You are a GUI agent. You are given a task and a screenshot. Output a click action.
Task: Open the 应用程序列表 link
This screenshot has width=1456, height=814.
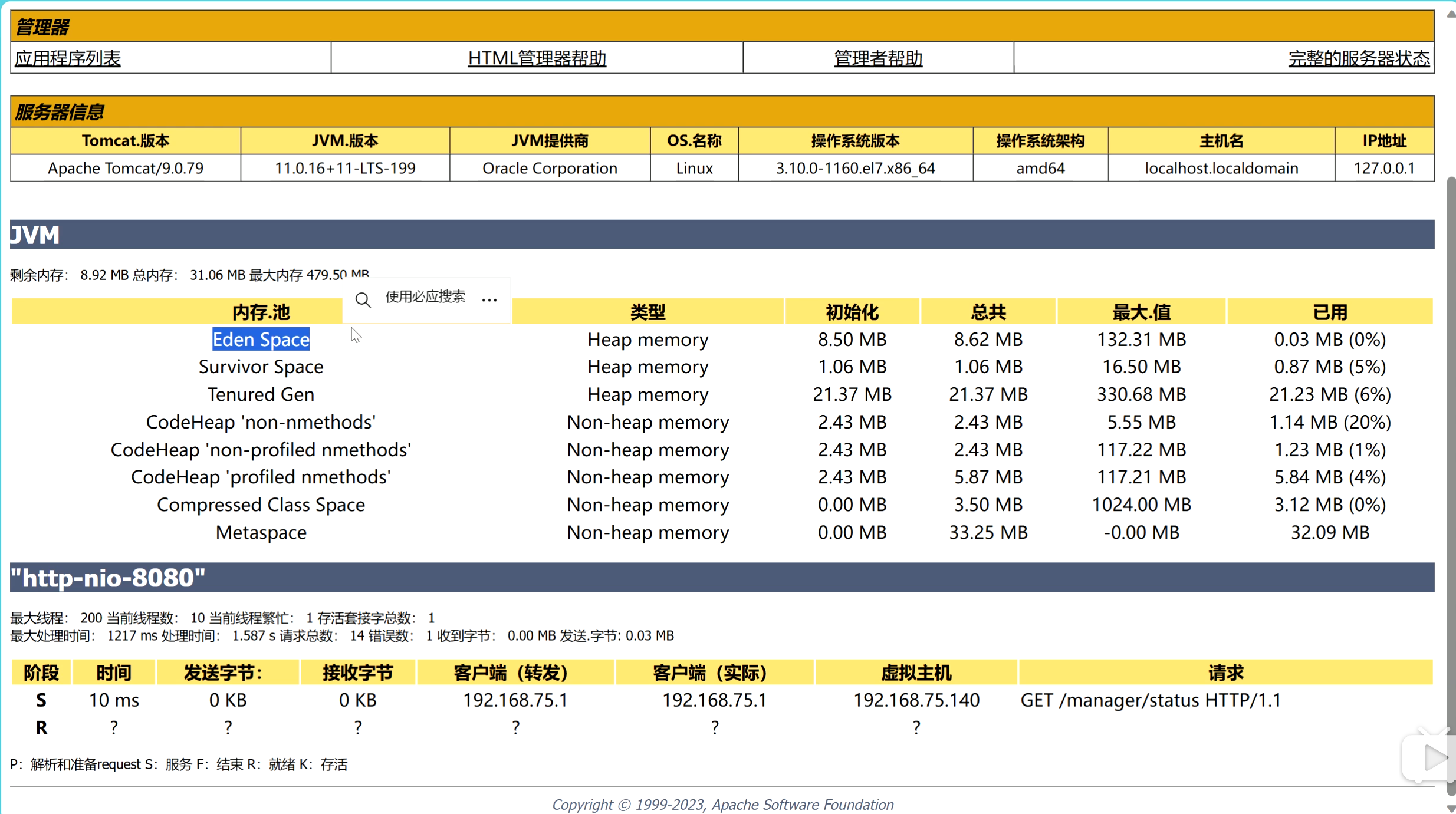pyautogui.click(x=68, y=58)
